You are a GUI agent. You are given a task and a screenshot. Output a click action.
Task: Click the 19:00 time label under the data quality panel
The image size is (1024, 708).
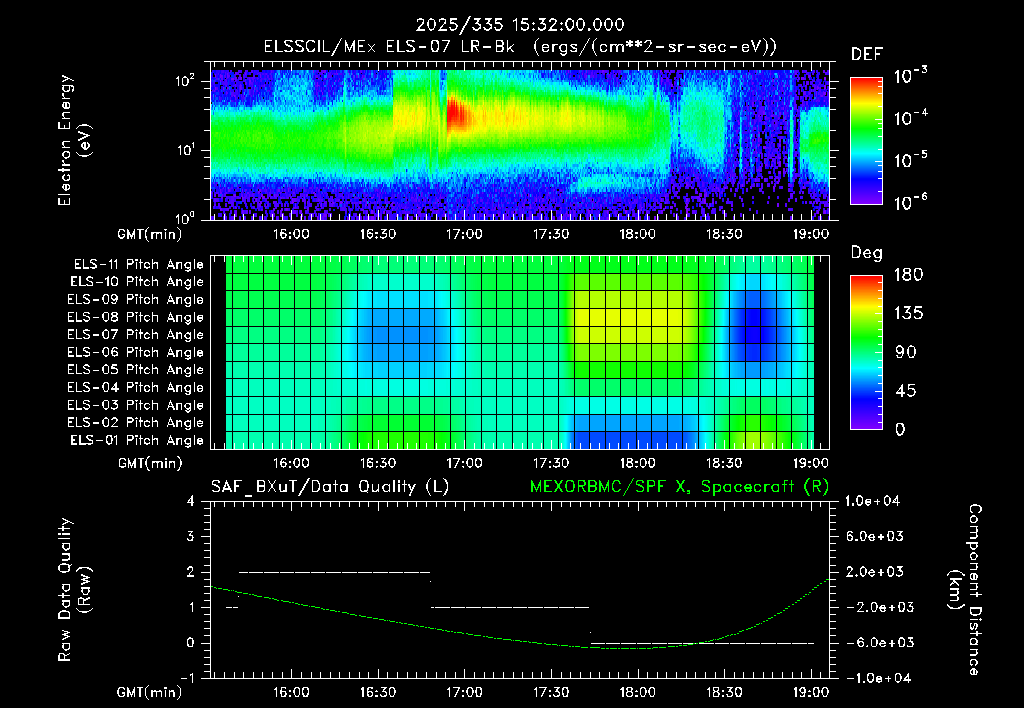point(810,692)
